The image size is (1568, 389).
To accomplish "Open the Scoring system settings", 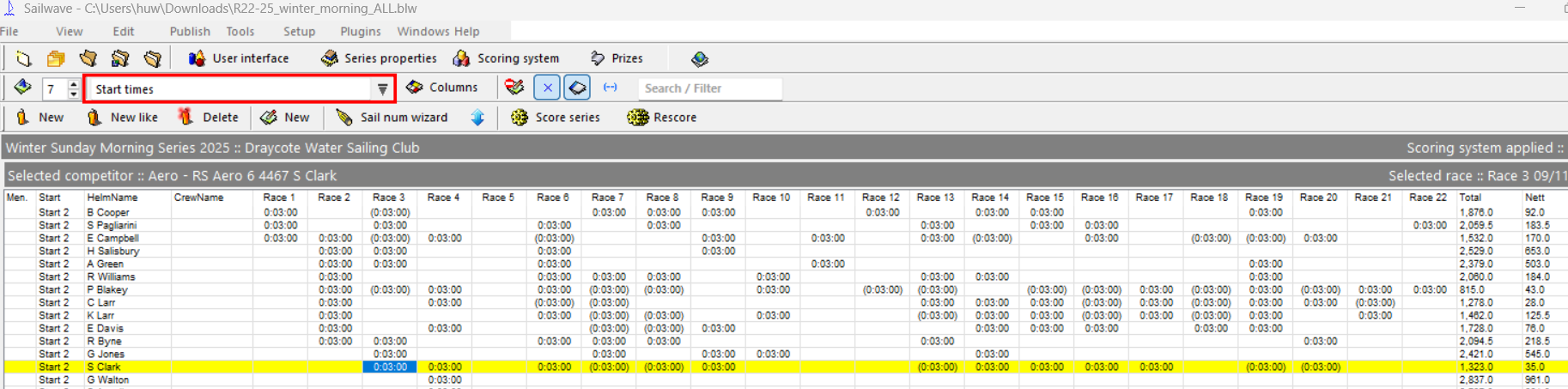I will (x=506, y=58).
